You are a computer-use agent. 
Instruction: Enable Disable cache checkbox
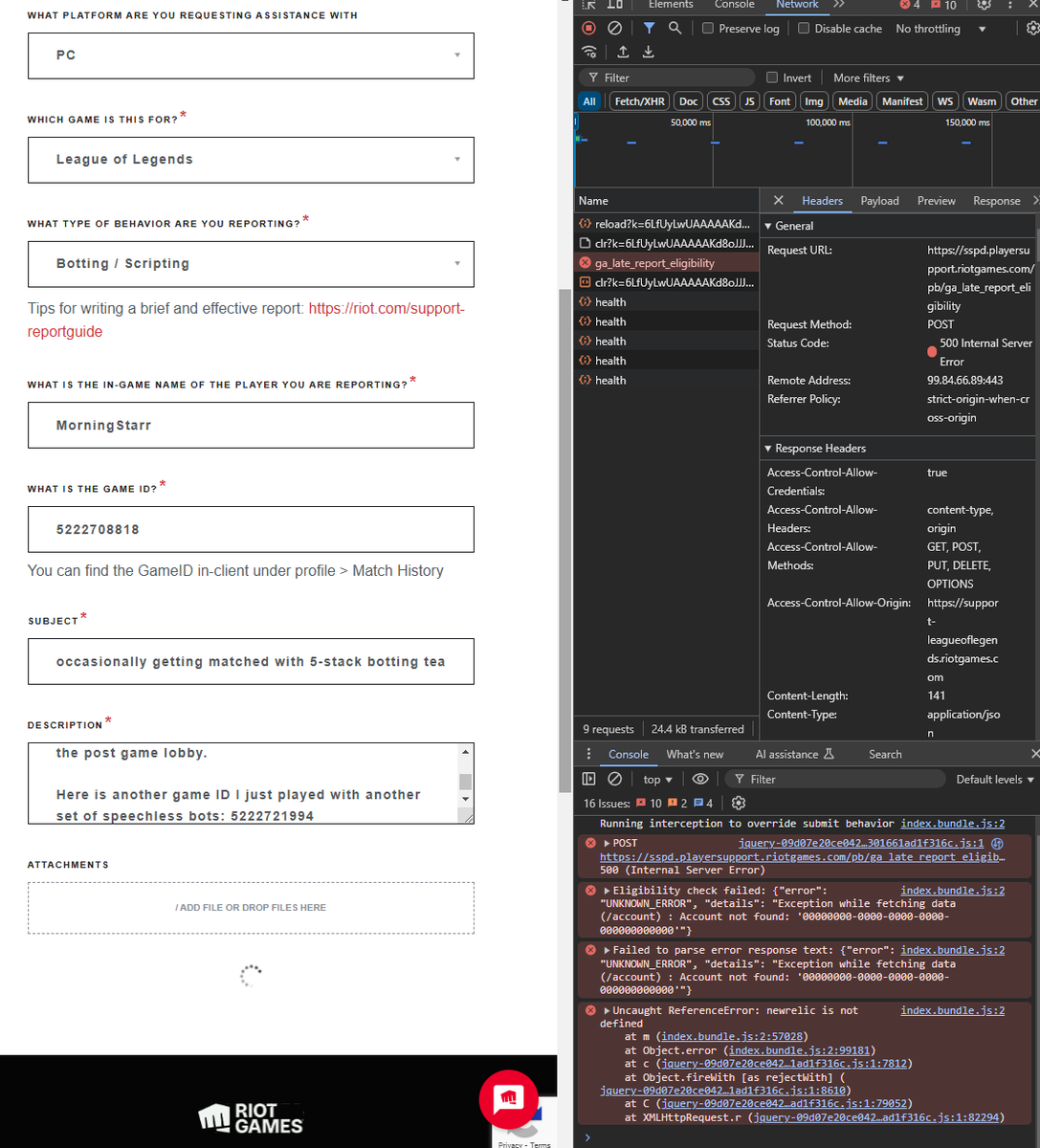(x=804, y=29)
